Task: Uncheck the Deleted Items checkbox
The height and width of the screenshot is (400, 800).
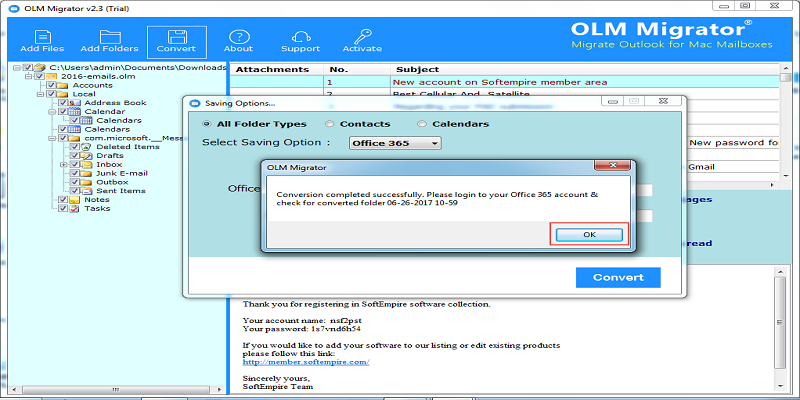Action: click(75, 147)
